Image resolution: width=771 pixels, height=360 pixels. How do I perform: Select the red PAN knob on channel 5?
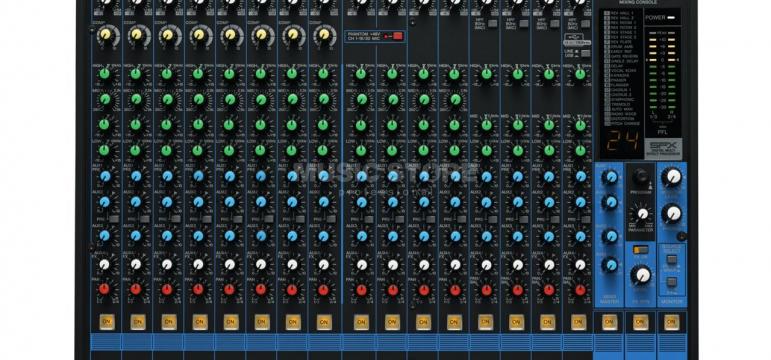pos(229,289)
